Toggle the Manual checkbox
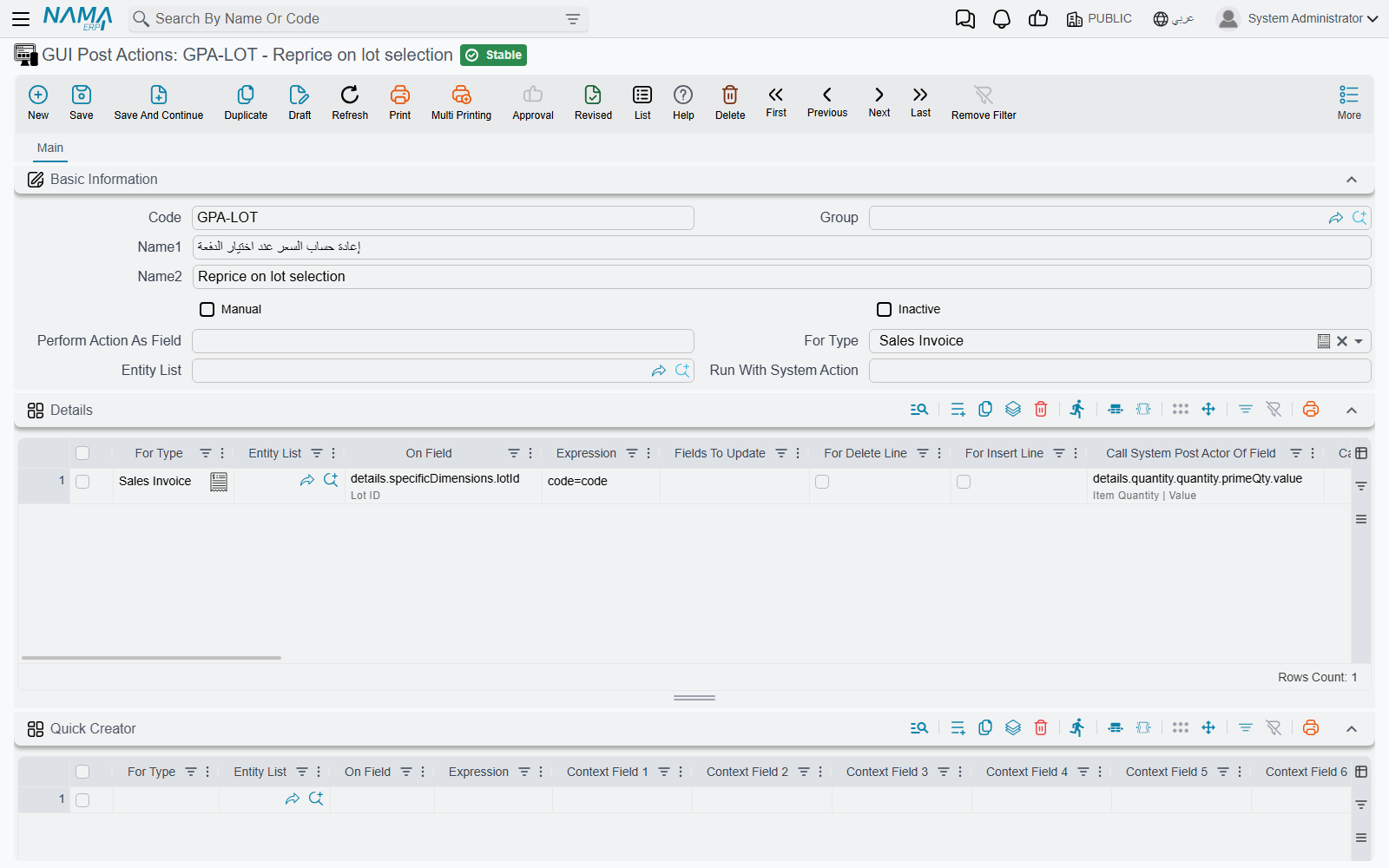Image resolution: width=1389 pixels, height=868 pixels. click(207, 309)
